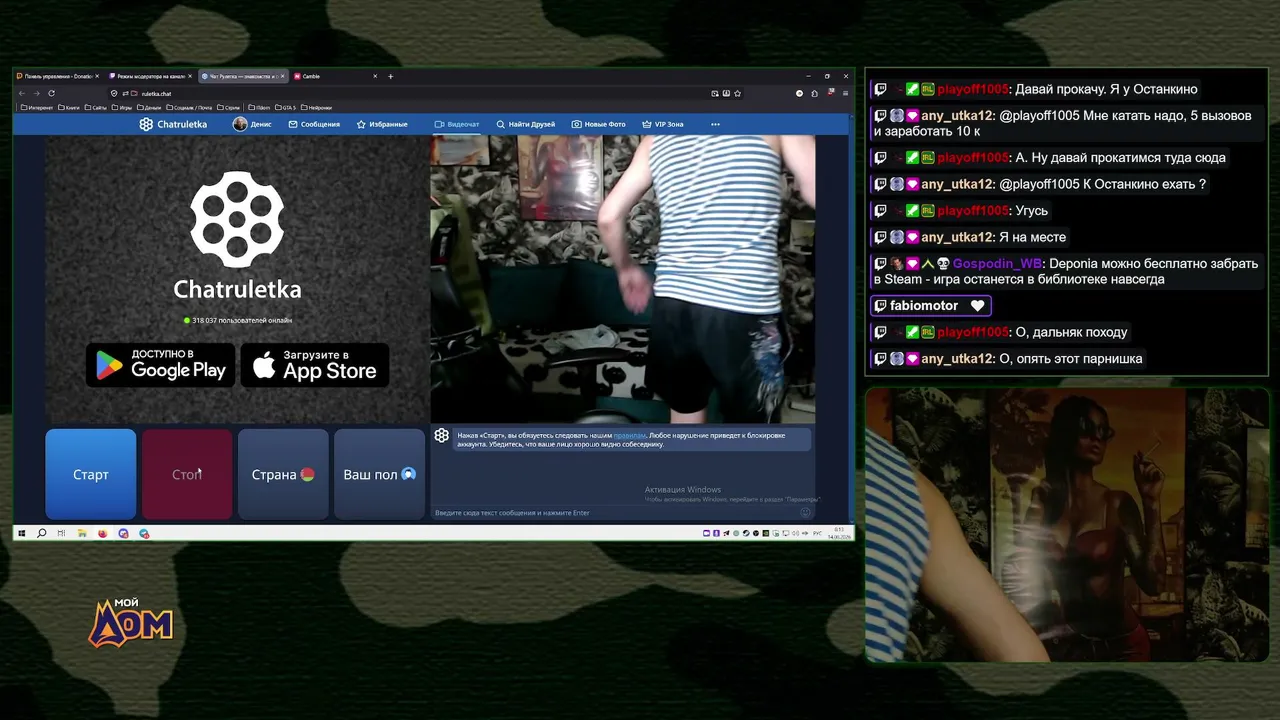
Task: Open the VIP Зона page
Action: click(663, 124)
